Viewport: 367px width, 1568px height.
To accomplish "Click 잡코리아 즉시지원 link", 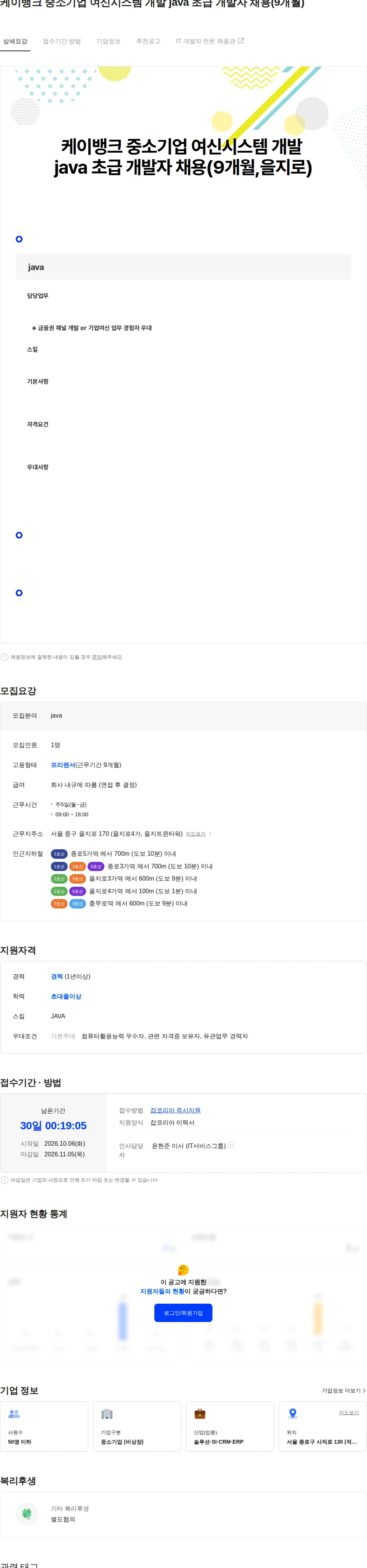I will point(175,1110).
